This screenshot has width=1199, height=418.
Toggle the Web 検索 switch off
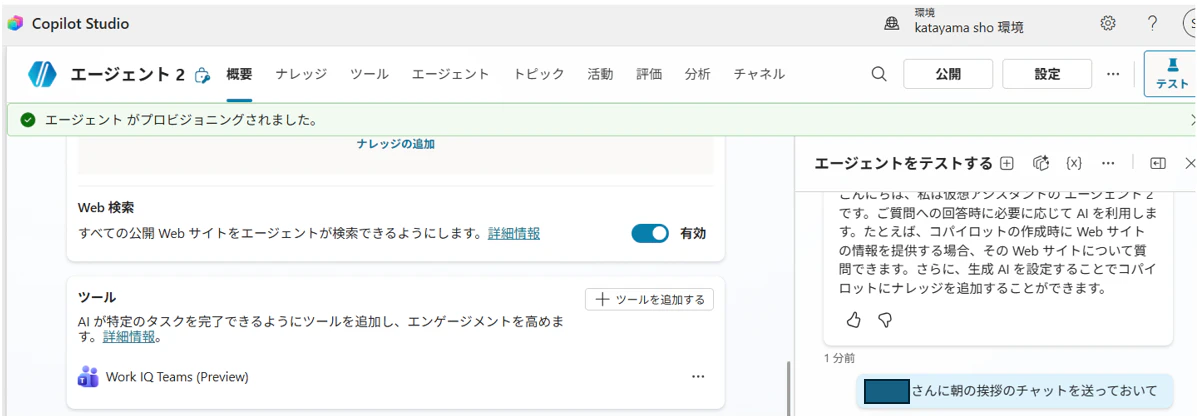(x=650, y=234)
